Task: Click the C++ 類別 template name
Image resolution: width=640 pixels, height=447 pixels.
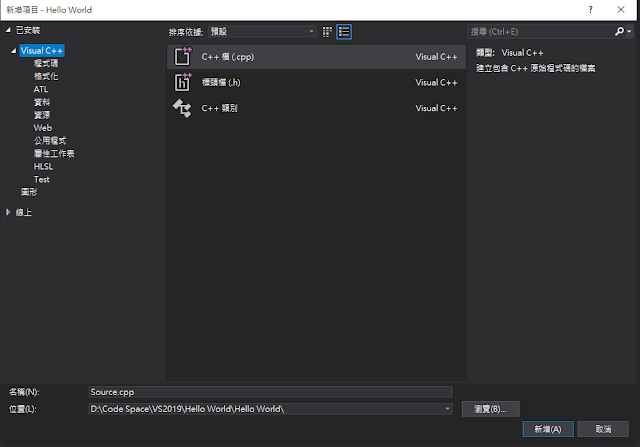Action: [x=219, y=108]
